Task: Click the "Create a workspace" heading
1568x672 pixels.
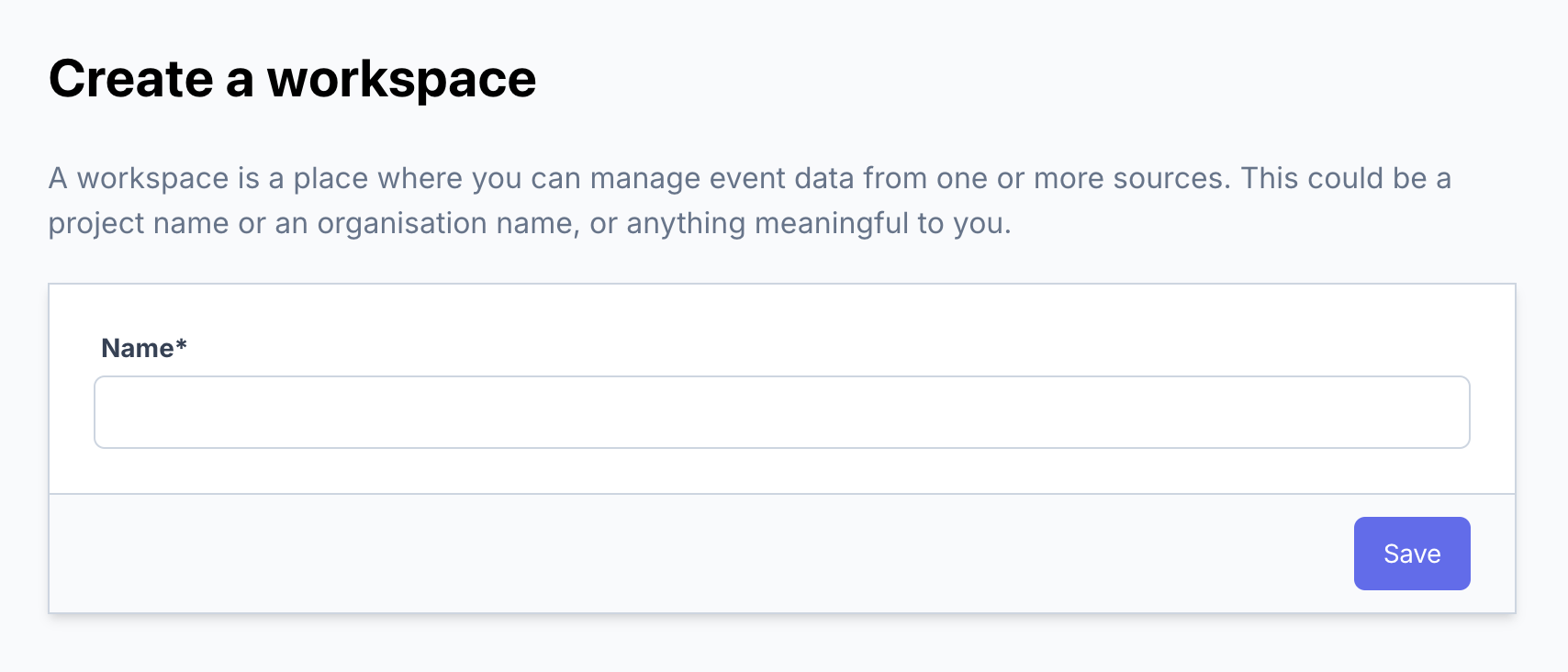Action: tap(292, 79)
